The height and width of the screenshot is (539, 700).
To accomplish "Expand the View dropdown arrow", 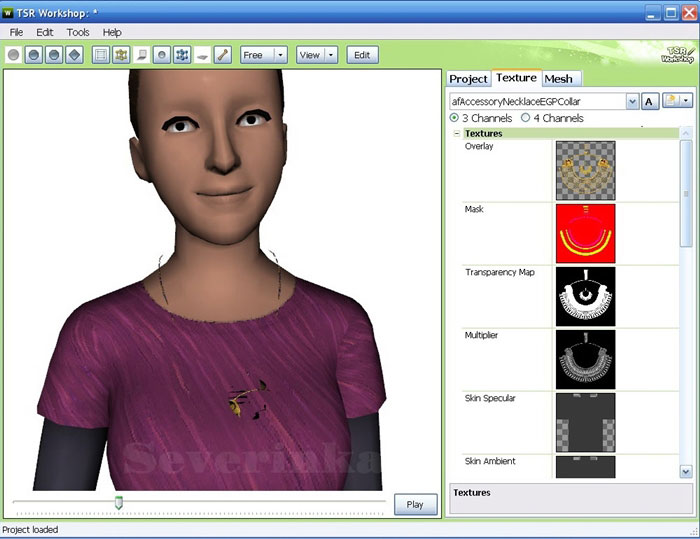I will (330, 55).
